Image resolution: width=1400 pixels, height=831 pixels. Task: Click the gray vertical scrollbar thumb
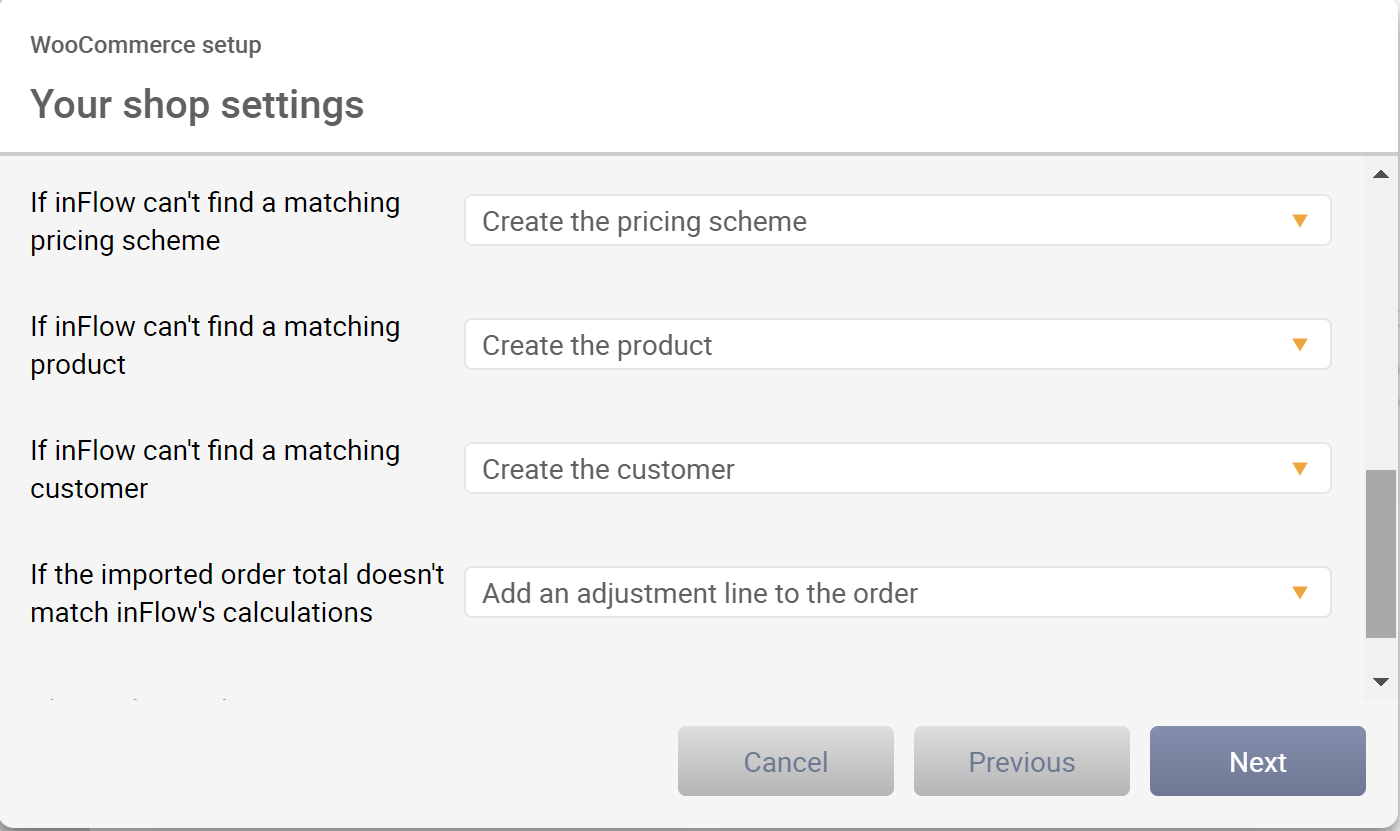(1381, 553)
